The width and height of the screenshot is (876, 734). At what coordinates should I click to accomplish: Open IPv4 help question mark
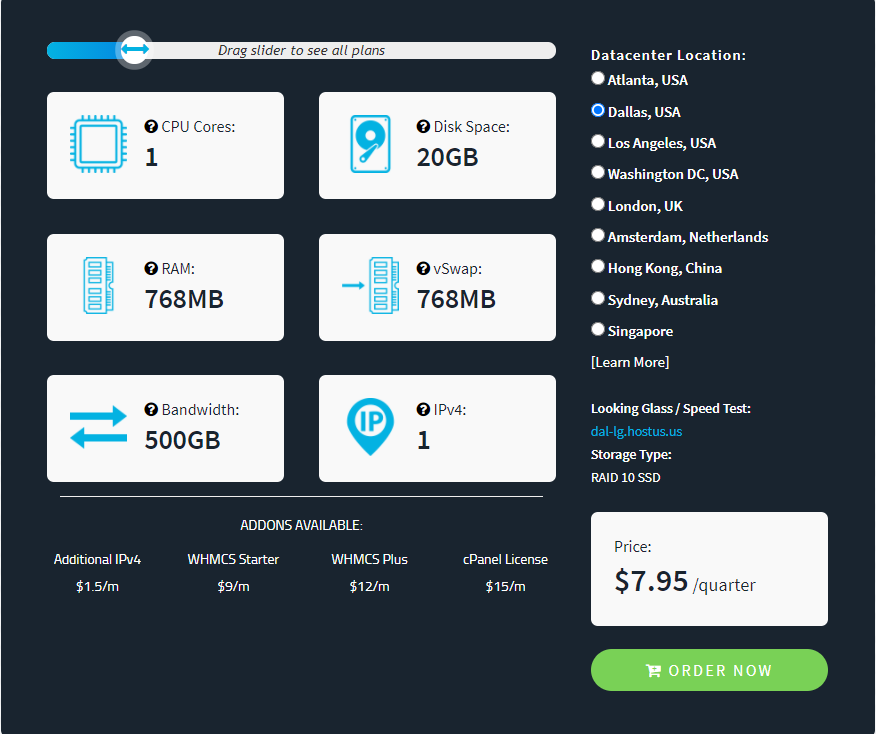(x=423, y=409)
